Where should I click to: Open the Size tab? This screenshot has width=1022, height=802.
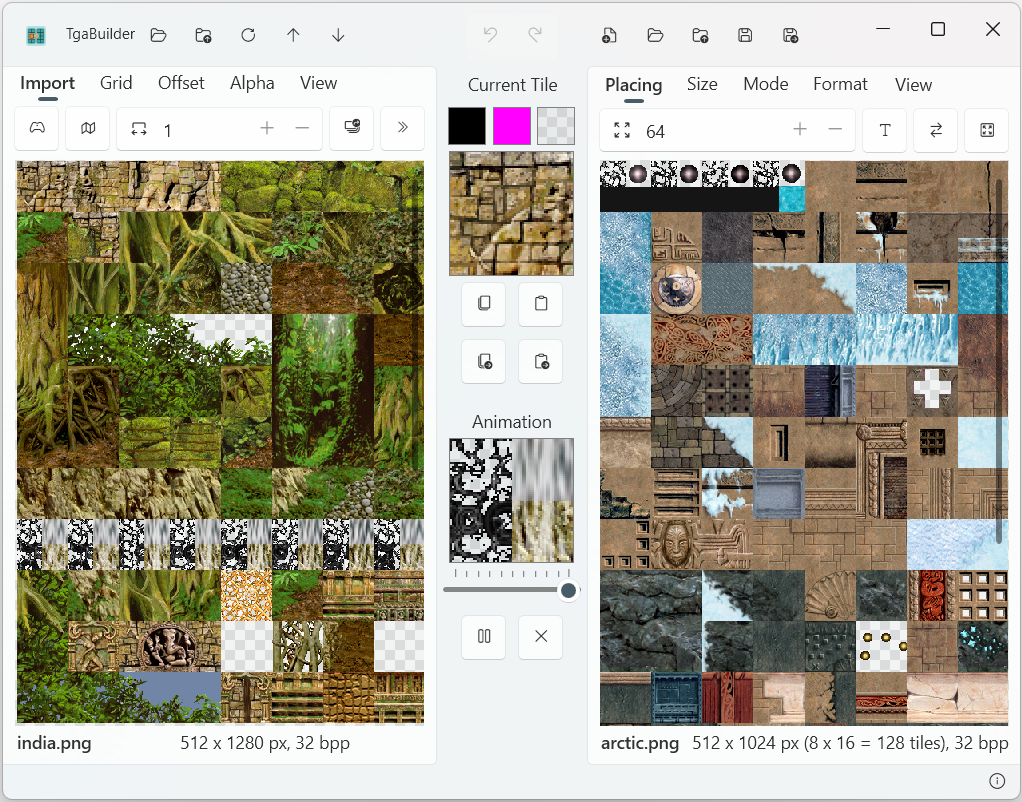tap(702, 85)
